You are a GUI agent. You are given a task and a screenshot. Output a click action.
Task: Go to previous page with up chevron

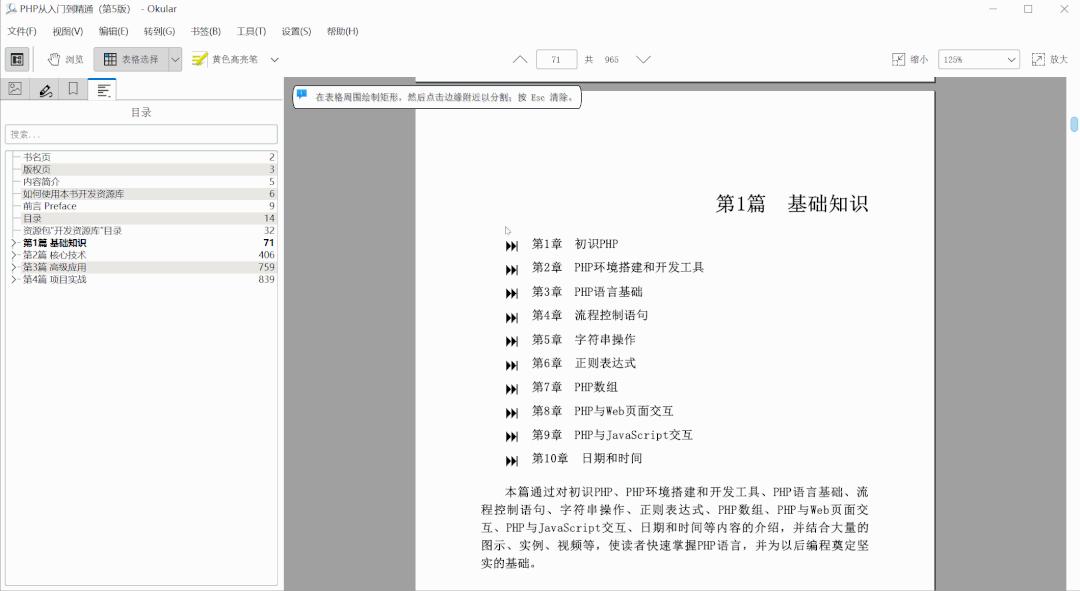(x=519, y=59)
